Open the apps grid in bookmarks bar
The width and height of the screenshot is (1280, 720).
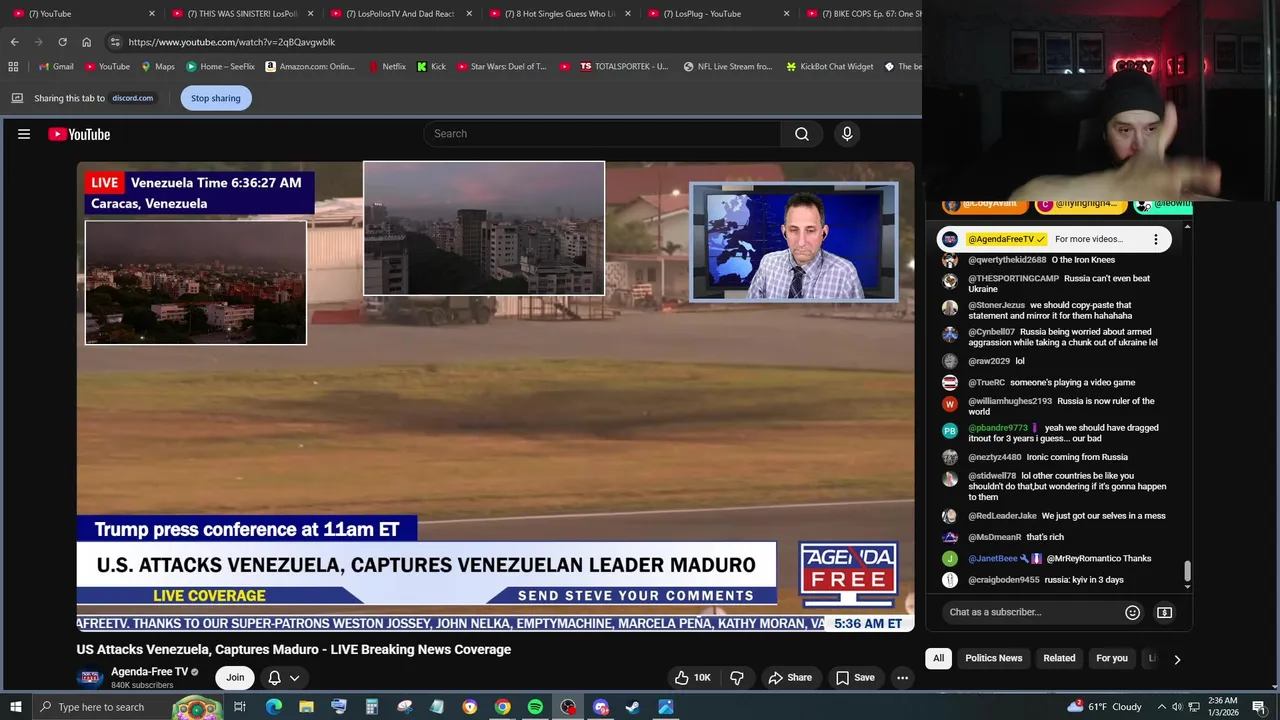pyautogui.click(x=13, y=67)
